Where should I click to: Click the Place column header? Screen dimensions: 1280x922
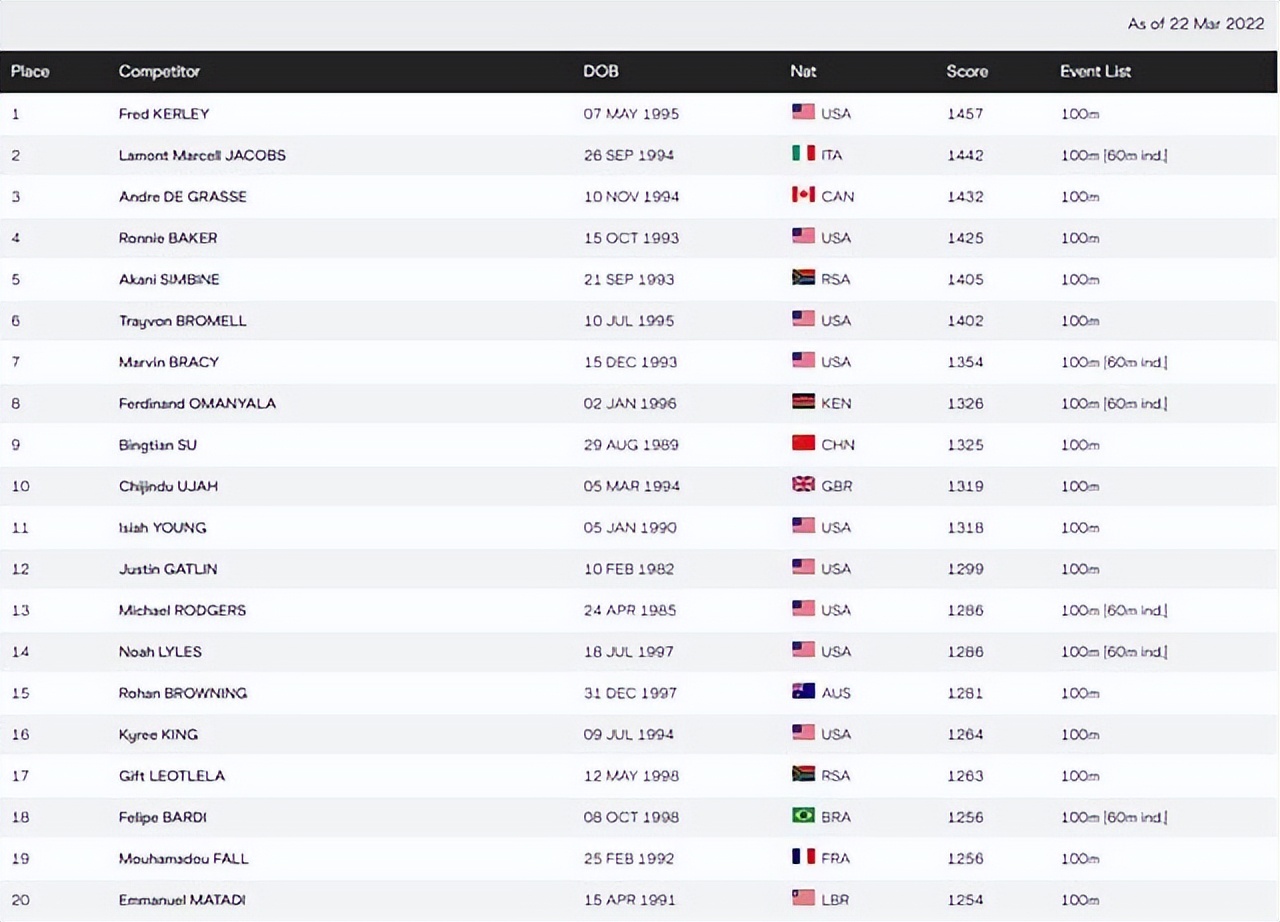coord(30,72)
